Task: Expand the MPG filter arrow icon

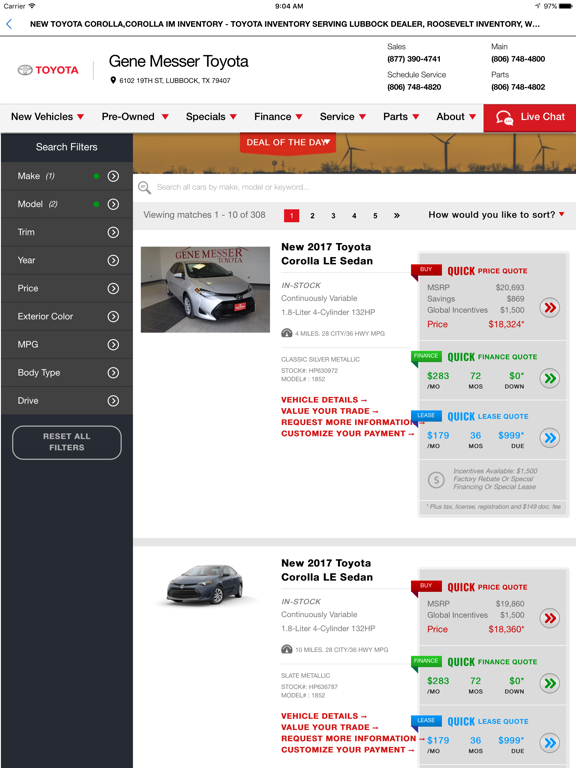Action: pos(113,345)
